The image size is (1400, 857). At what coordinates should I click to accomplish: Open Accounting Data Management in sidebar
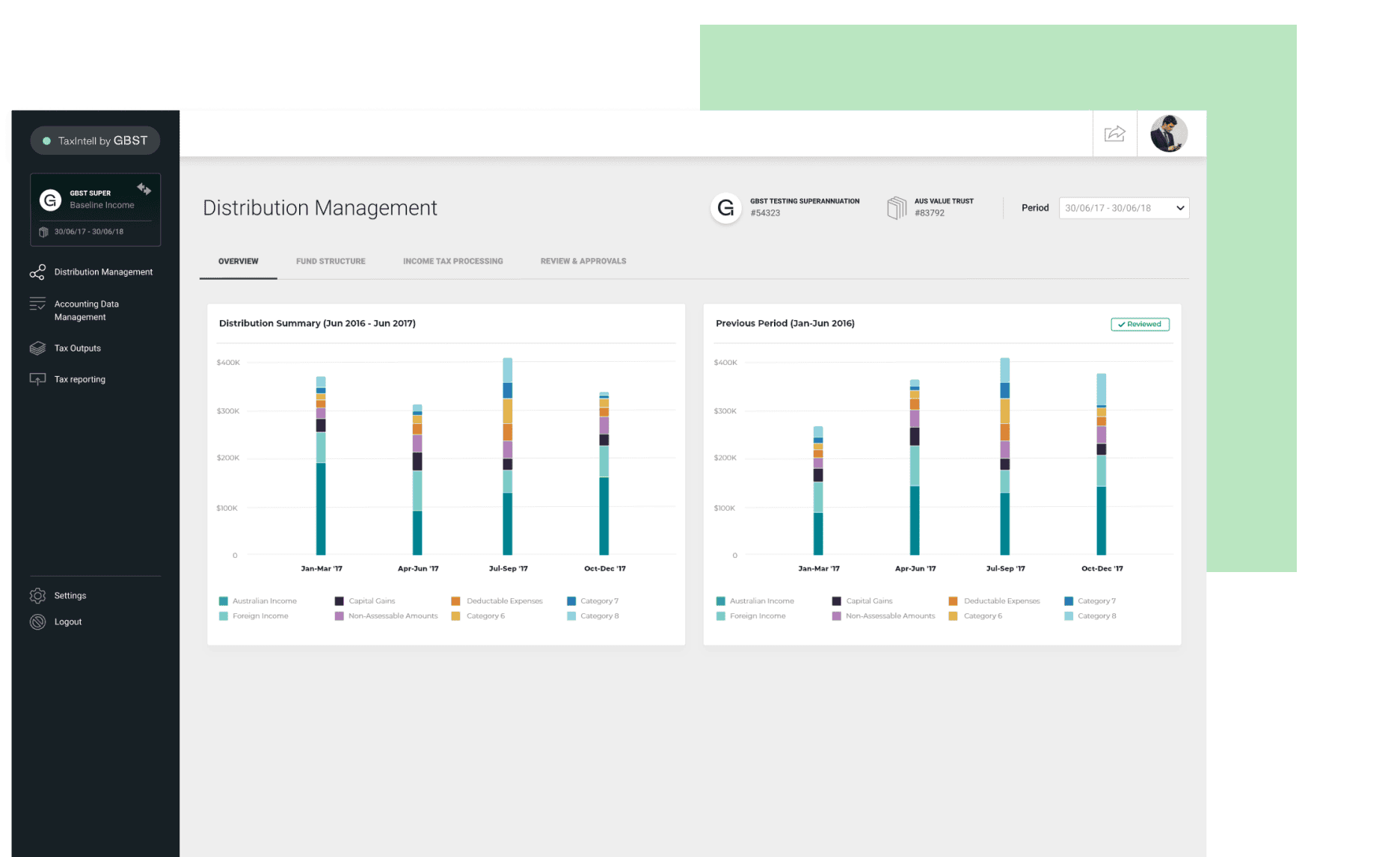coord(86,310)
